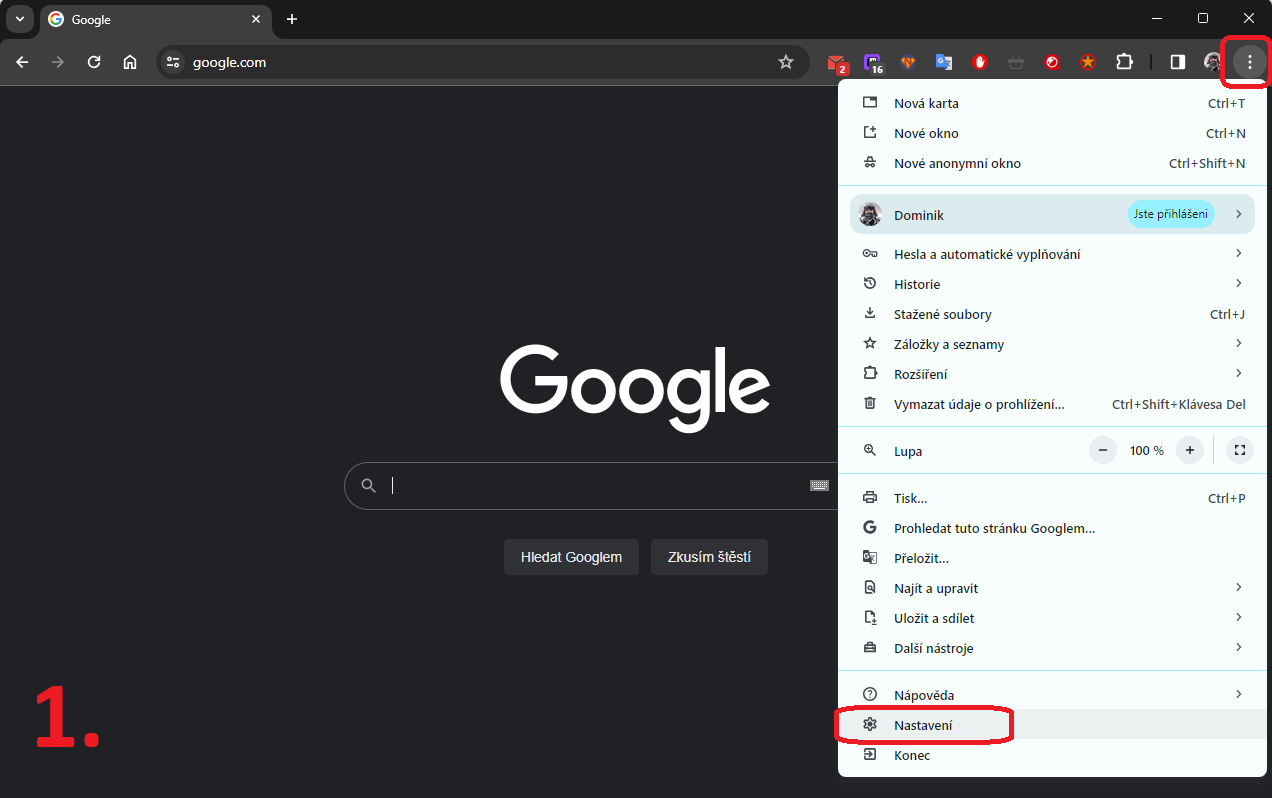Click the google.com address bar
This screenshot has width=1272, height=798.
[480, 62]
